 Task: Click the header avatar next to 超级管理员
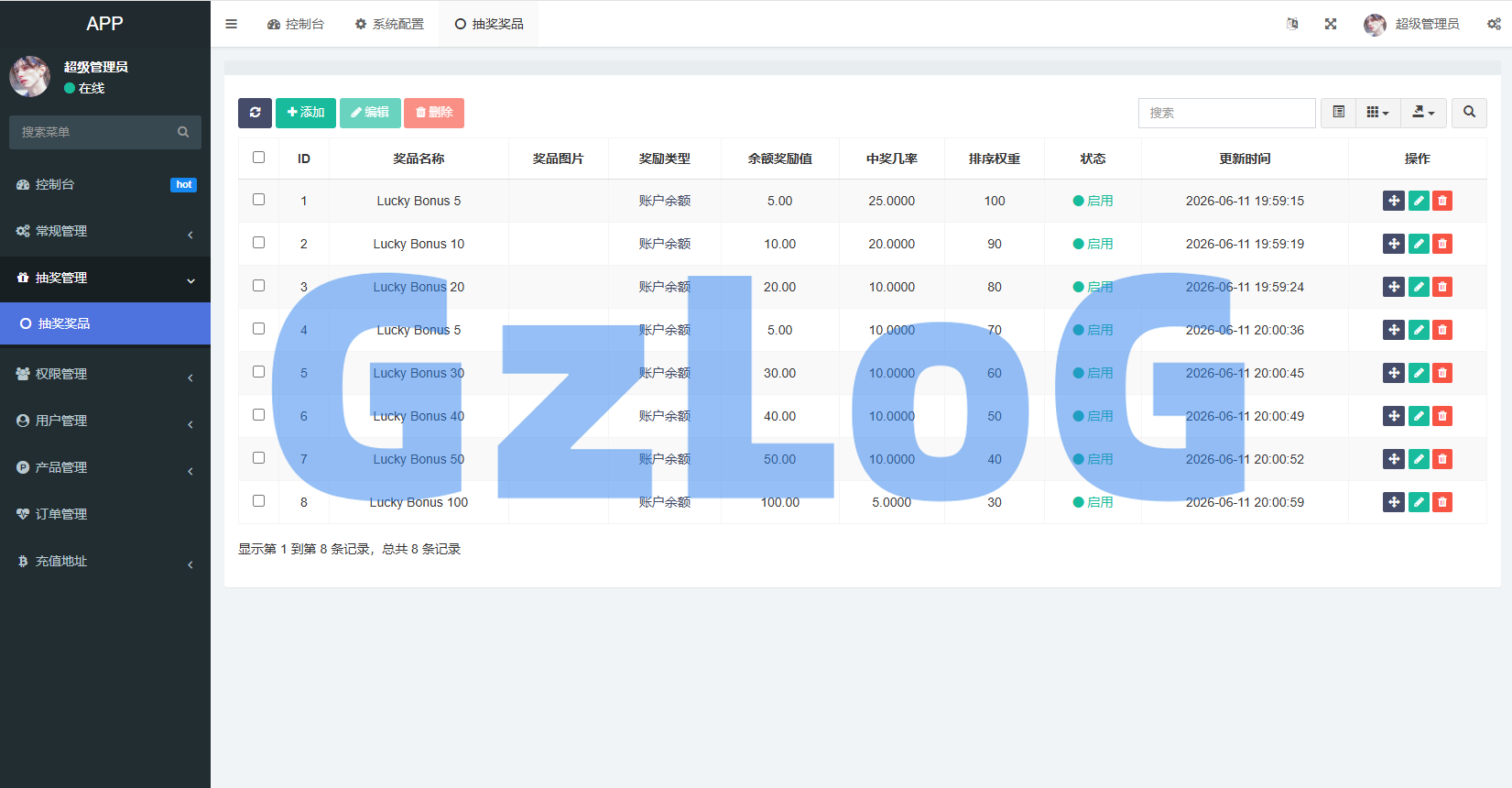point(1375,25)
